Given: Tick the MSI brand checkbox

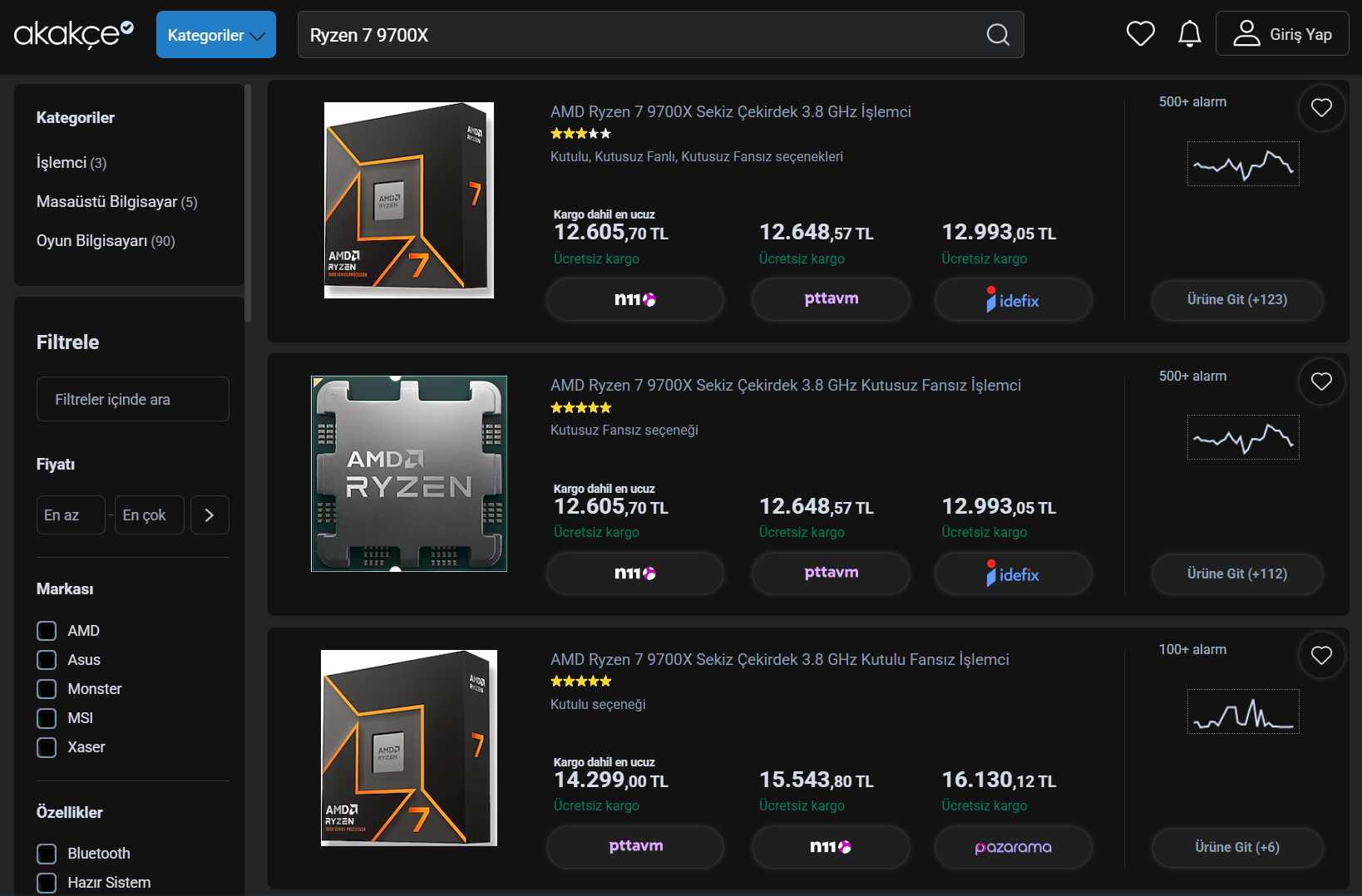Looking at the screenshot, I should pos(47,718).
